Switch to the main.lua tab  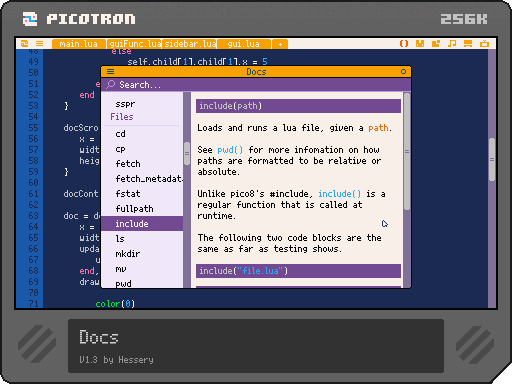[79, 44]
